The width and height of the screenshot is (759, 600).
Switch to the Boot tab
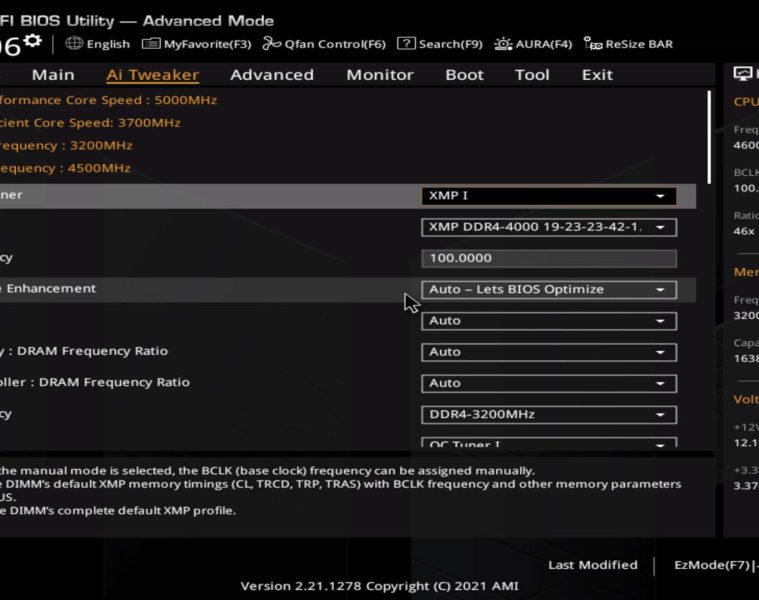click(465, 75)
